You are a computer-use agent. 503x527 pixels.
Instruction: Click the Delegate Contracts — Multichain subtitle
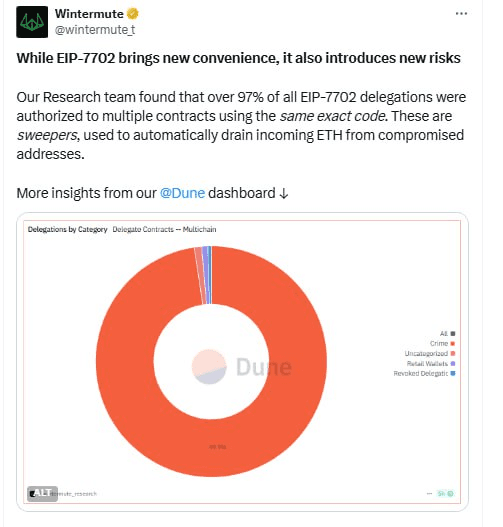pos(164,229)
